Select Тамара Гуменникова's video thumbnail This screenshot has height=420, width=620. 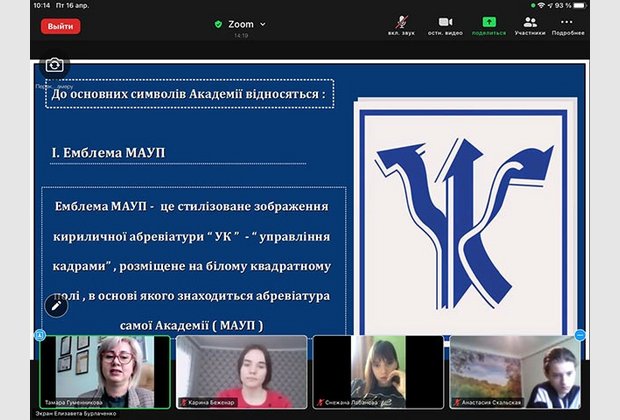(x=105, y=371)
